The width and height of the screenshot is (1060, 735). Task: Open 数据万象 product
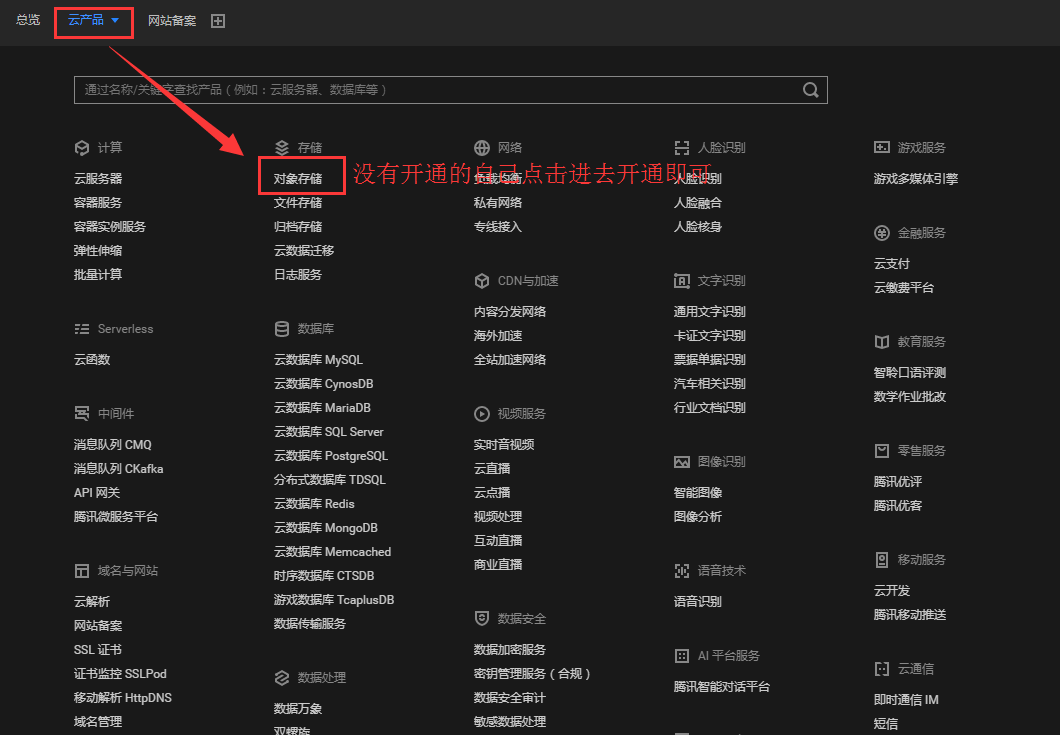[298, 709]
